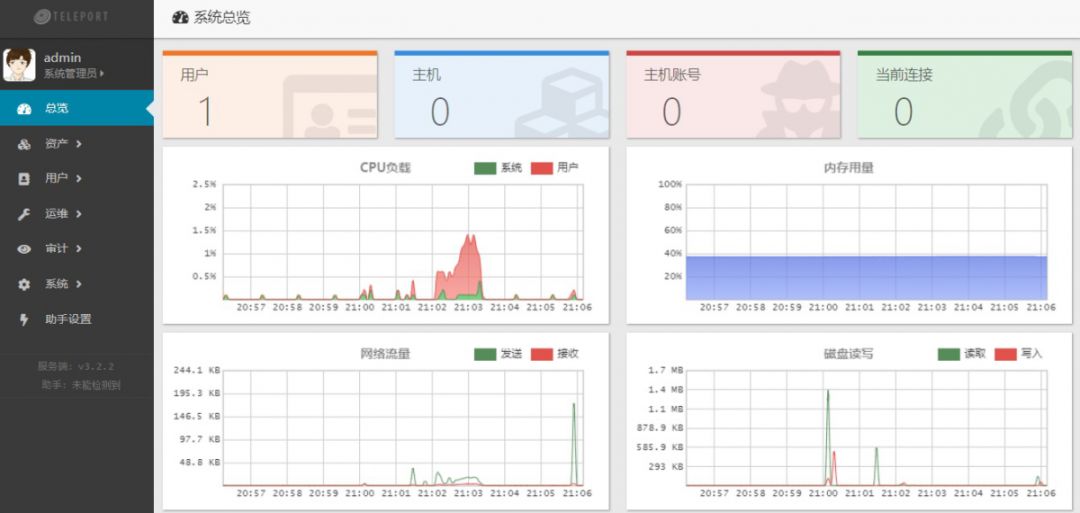Expand the chevron beside 审计

79,249
